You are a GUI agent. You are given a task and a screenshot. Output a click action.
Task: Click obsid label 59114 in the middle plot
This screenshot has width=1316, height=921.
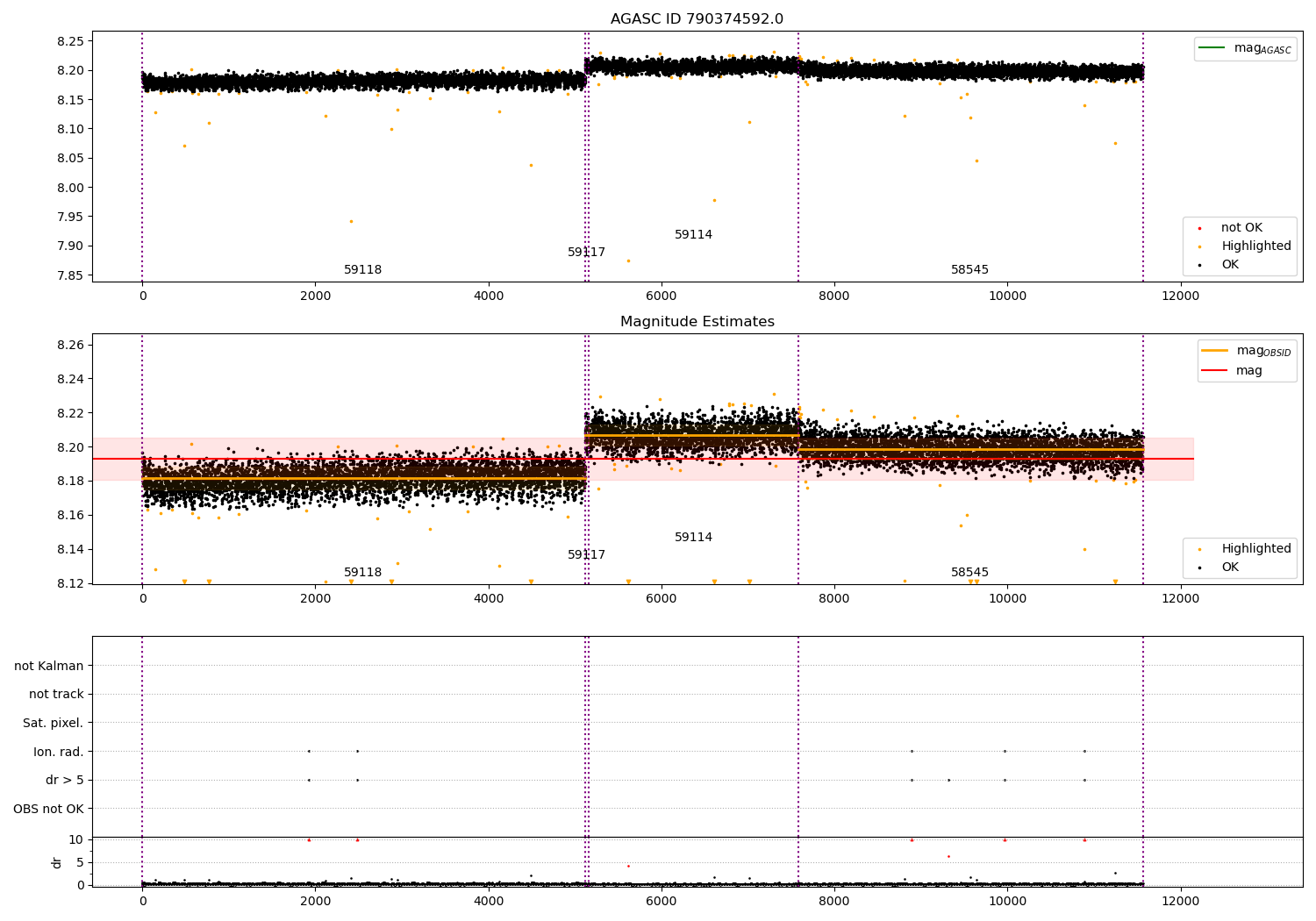point(693,538)
